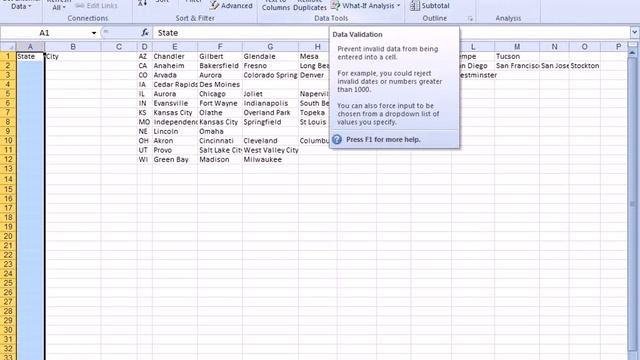This screenshot has height=360, width=640.
Task: Select column C header
Action: pos(119,47)
